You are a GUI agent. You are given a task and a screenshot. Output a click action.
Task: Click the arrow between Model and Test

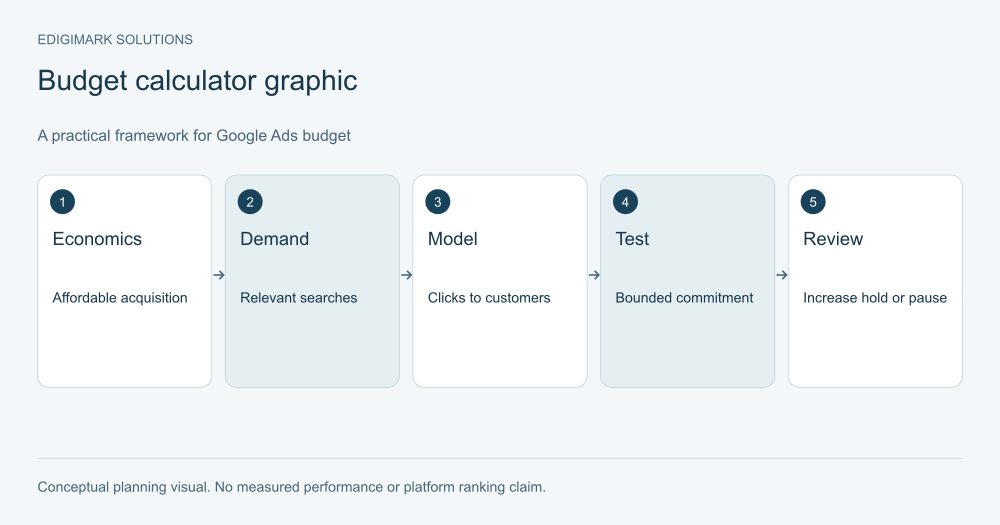pos(594,275)
